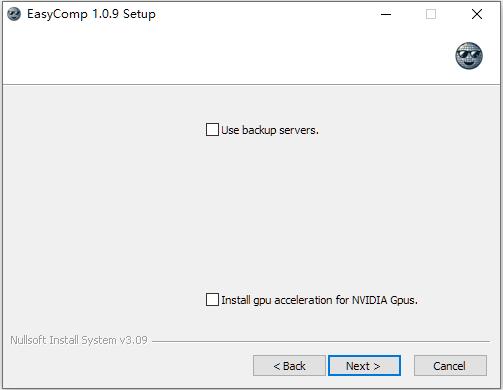503x390 pixels.
Task: Close the setup window with the X icon
Action: (x=477, y=14)
